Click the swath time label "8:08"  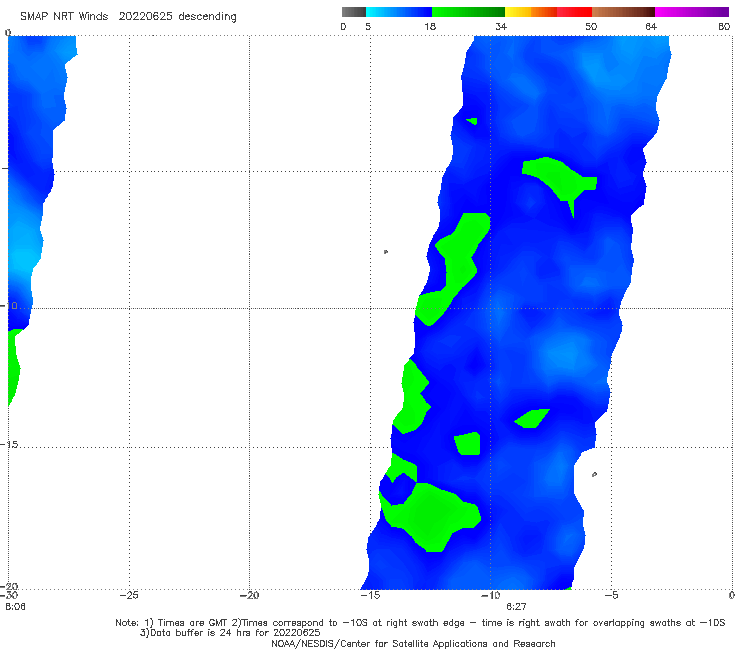[x=15, y=607]
